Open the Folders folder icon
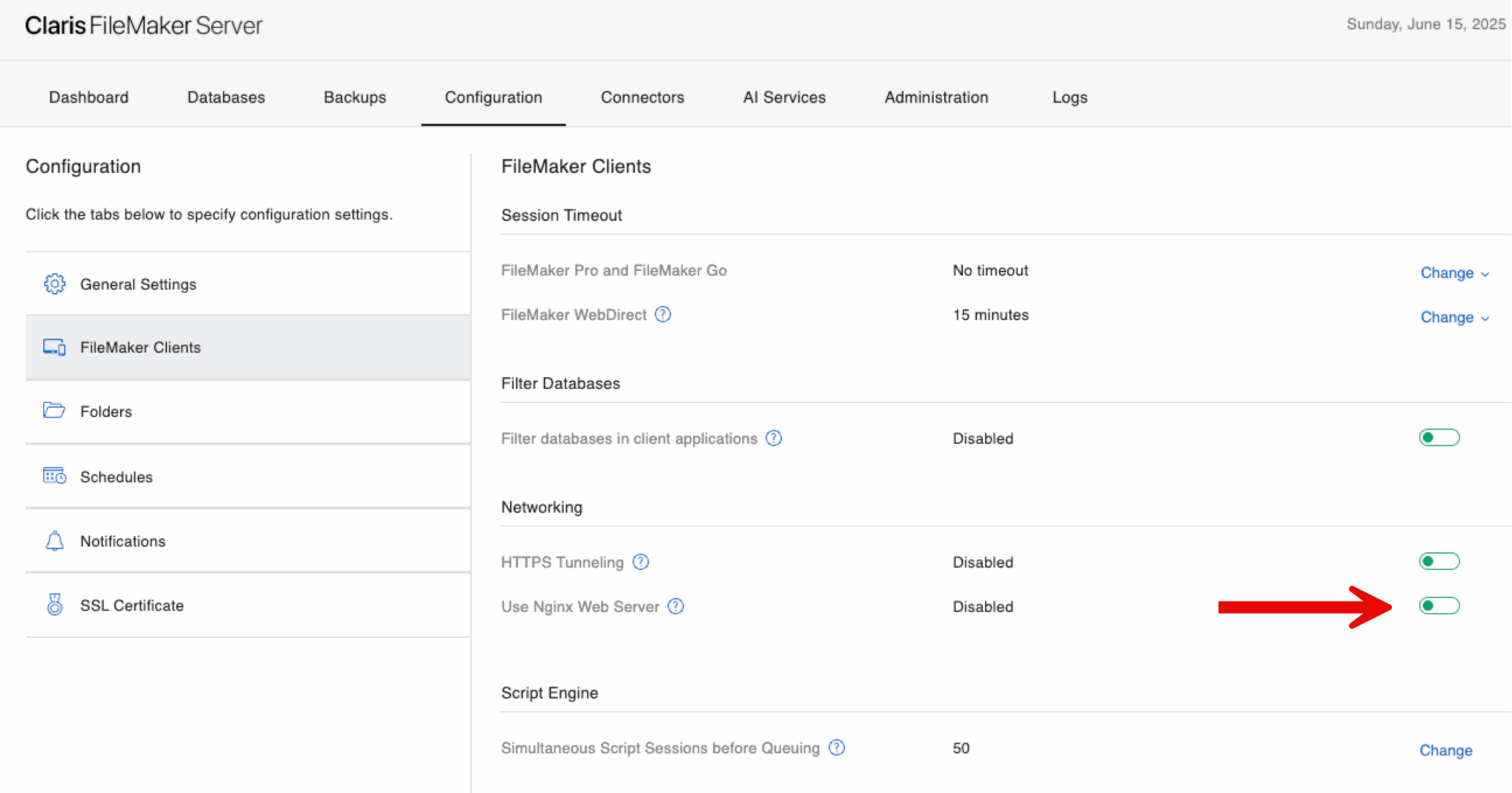Viewport: 1512px width, 793px height. (54, 411)
